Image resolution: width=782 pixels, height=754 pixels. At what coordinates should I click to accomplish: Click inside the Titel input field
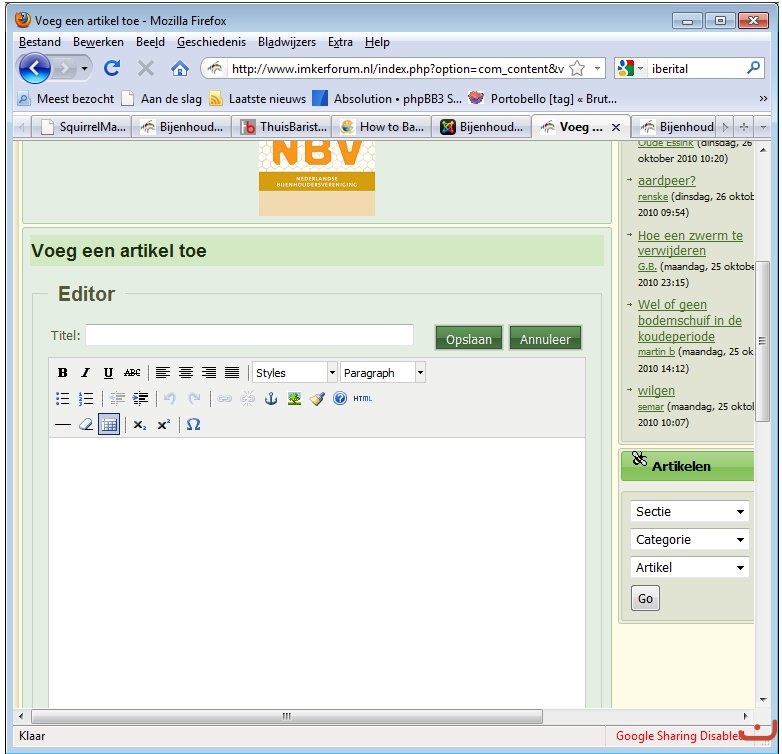click(249, 335)
